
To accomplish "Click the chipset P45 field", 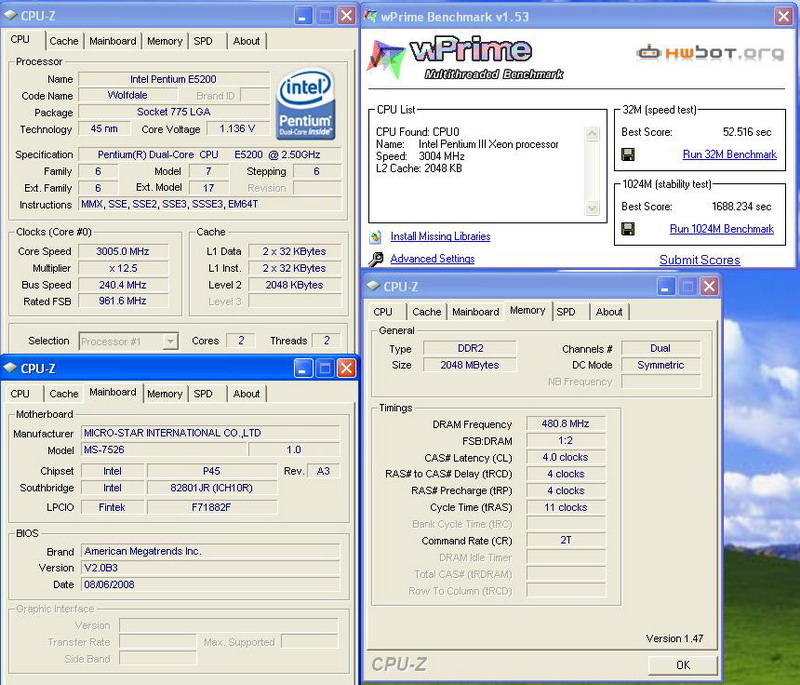I will pos(212,471).
